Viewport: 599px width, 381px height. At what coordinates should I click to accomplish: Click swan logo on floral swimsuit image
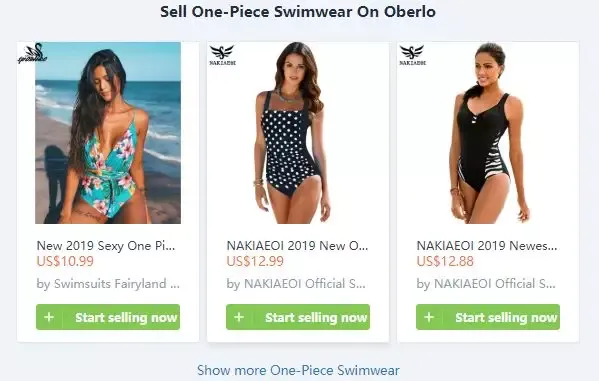click(32, 53)
